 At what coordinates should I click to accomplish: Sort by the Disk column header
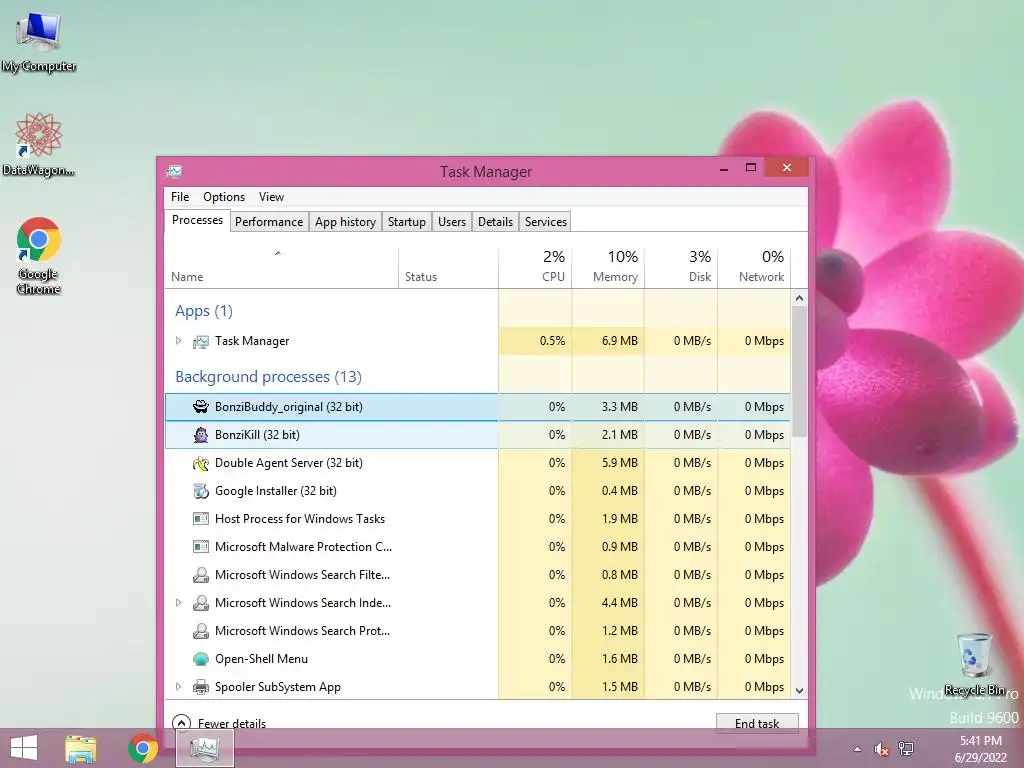[681, 268]
